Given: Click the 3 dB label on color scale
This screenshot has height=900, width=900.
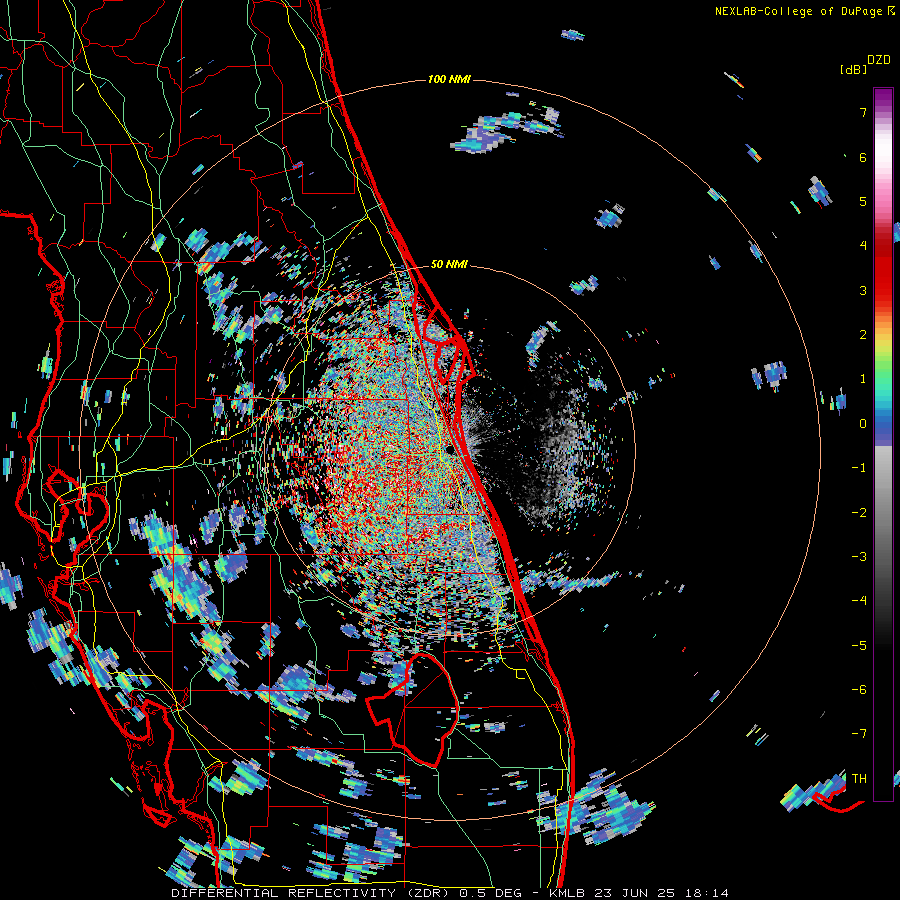Looking at the screenshot, I should pos(863,290).
